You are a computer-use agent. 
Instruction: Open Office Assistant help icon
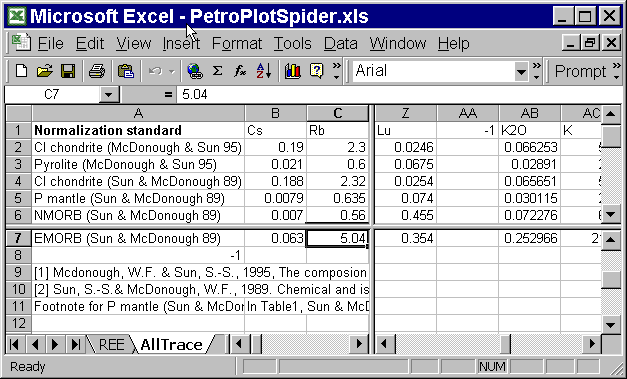tap(316, 71)
